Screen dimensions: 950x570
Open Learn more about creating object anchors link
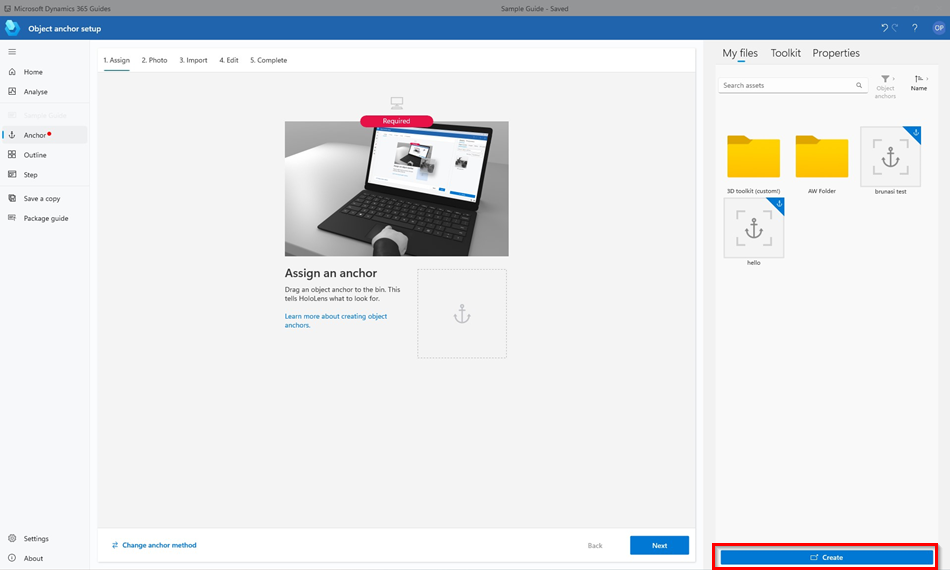pos(335,320)
